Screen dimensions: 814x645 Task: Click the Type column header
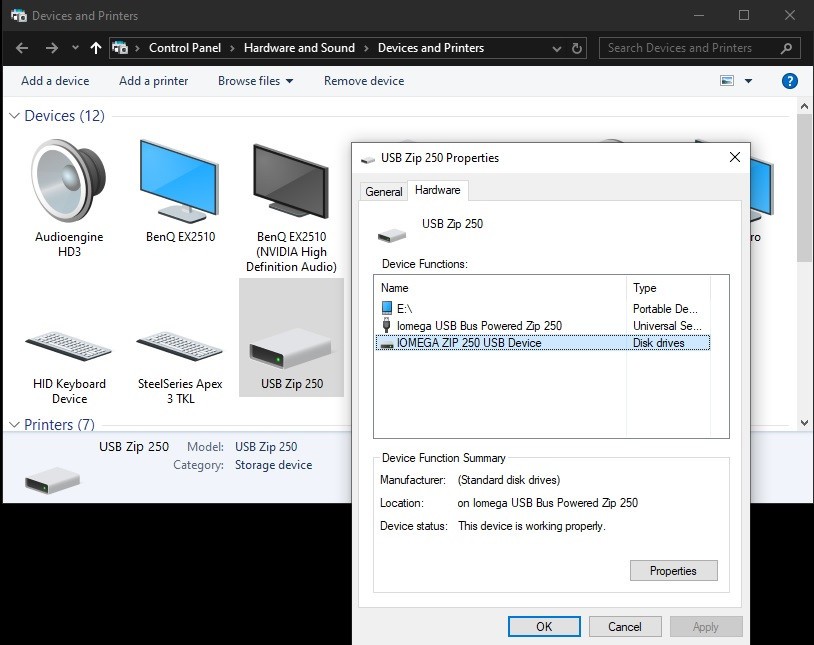point(668,288)
